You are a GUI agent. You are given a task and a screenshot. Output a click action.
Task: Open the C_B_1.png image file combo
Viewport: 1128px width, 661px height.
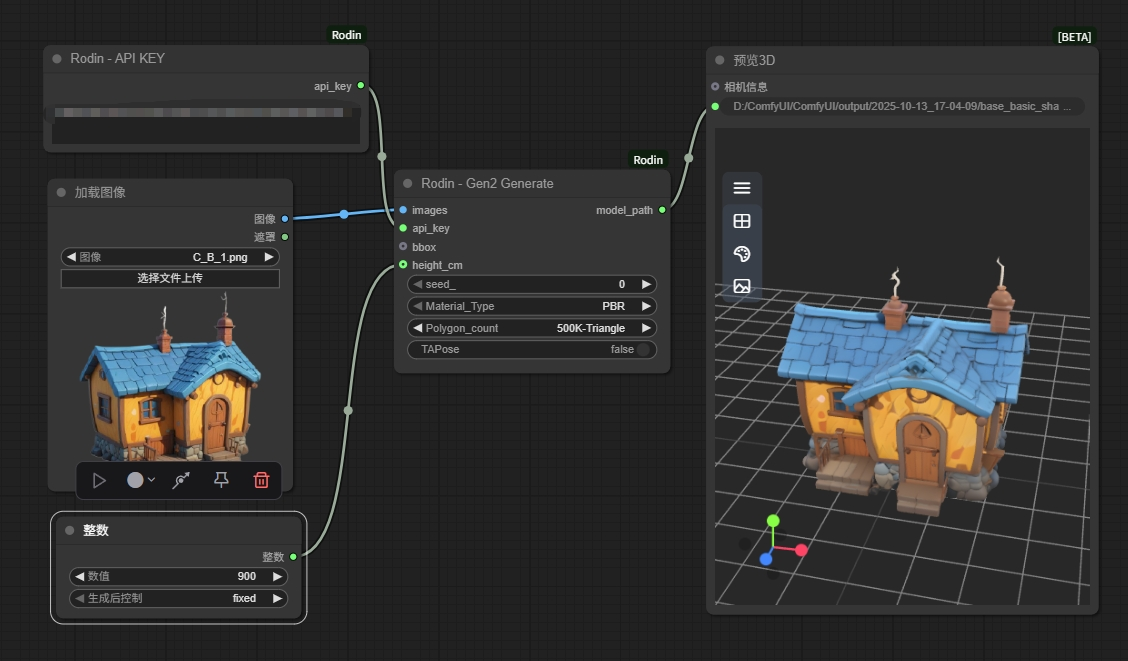[170, 257]
